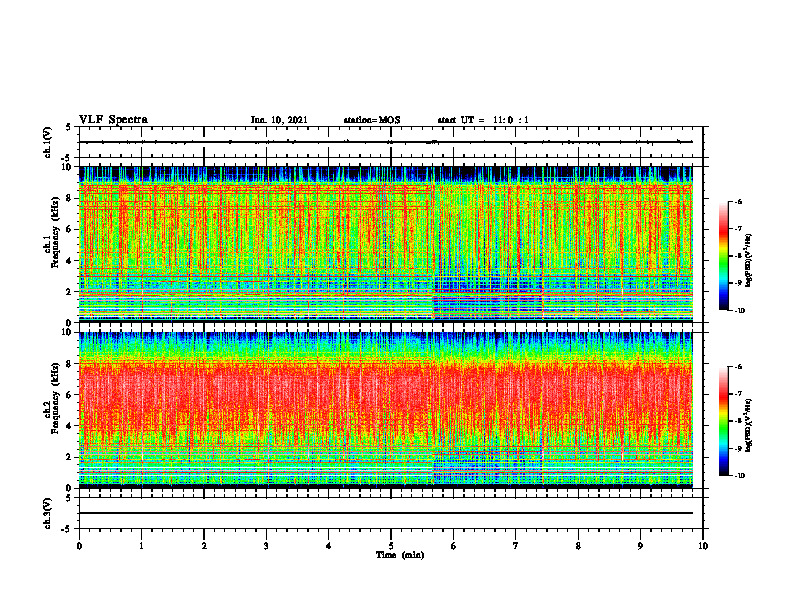Image resolution: width=792 pixels, height=612 pixels.
Task: Click the "8" kHz tick on ch.2 axis
Action: point(71,364)
